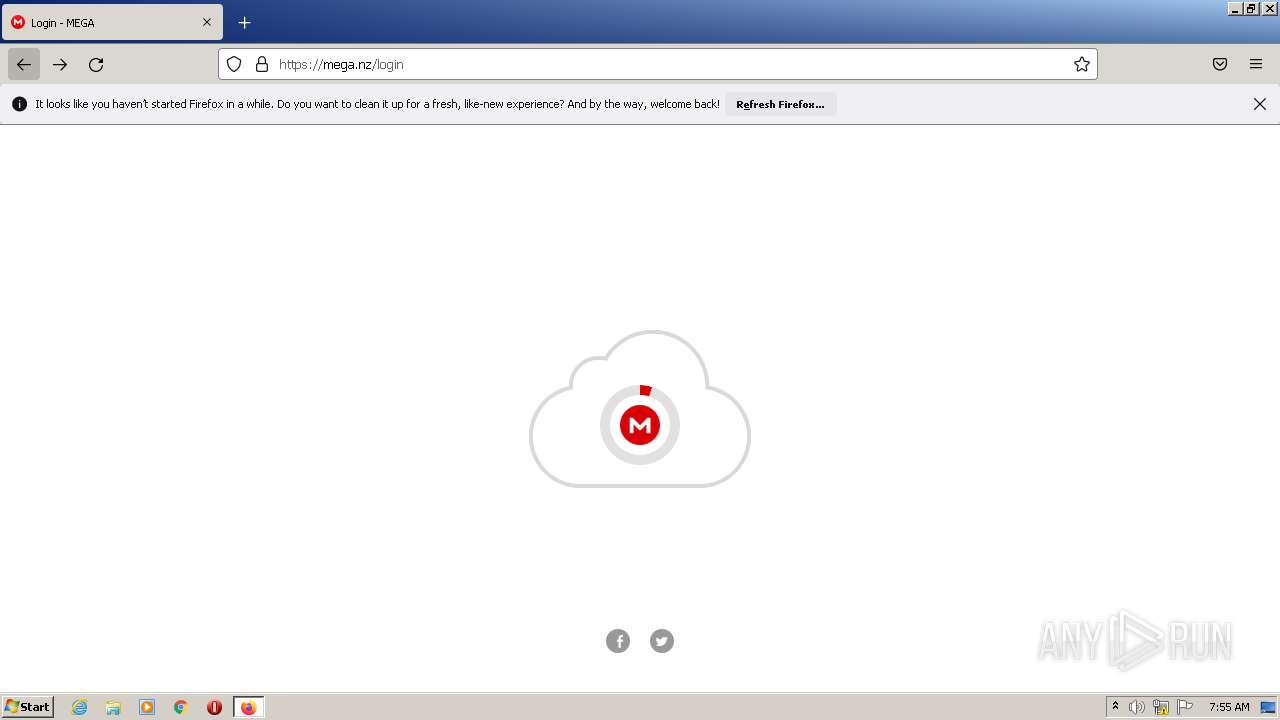Launch Google Chrome from the taskbar

181,707
